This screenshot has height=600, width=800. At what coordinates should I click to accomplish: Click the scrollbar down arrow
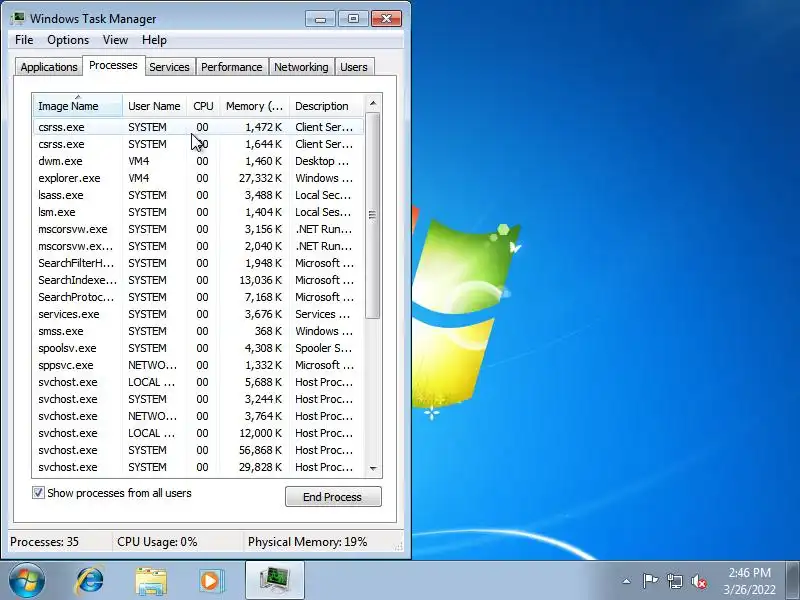373,468
